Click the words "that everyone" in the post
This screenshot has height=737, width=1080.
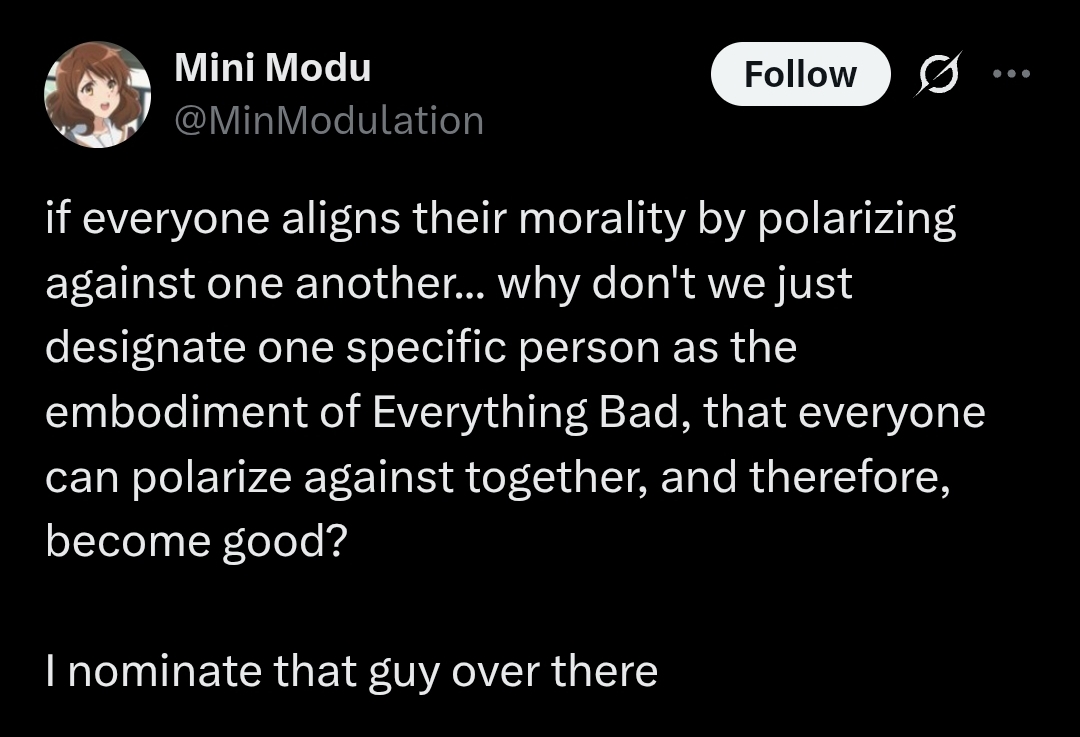[x=845, y=414]
